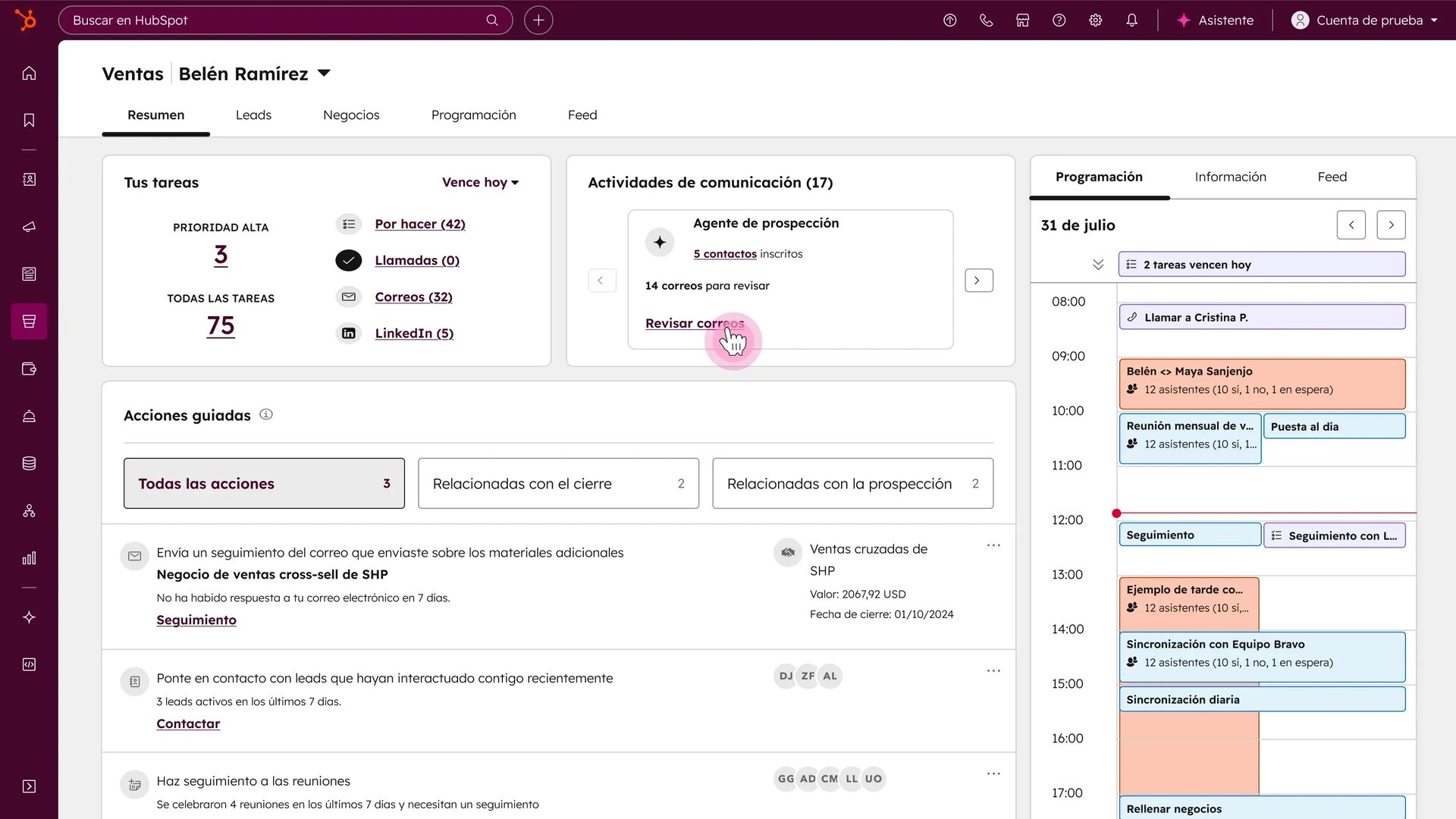
Task: Open the Por hacer (42) tasks link
Action: [x=419, y=224]
